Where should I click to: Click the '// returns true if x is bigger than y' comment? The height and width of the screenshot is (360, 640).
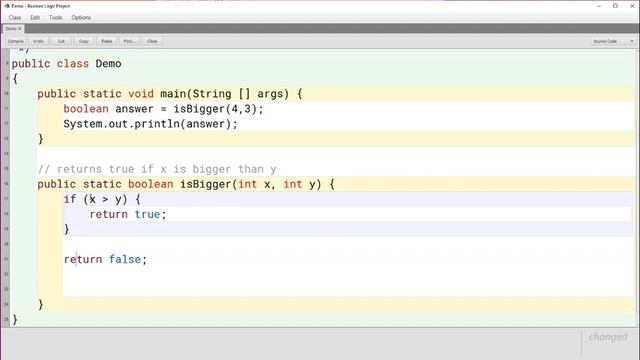157,169
